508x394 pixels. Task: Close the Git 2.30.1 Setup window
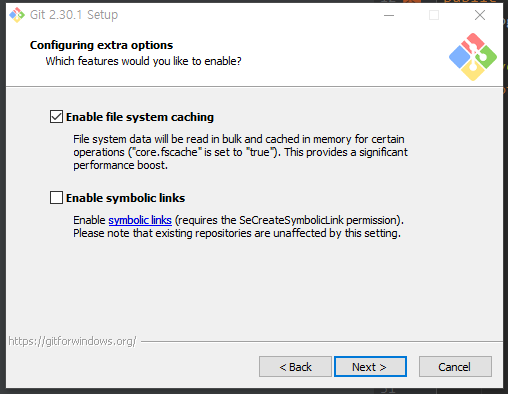(x=480, y=15)
